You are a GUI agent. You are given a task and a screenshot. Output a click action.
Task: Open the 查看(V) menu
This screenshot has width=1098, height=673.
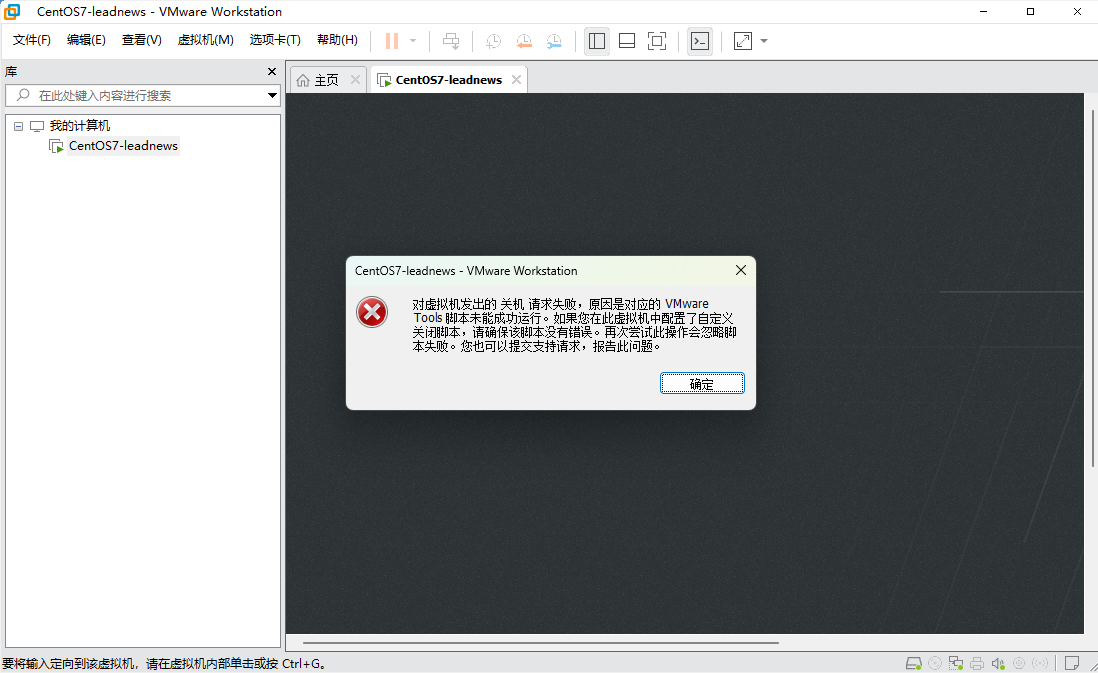(141, 40)
